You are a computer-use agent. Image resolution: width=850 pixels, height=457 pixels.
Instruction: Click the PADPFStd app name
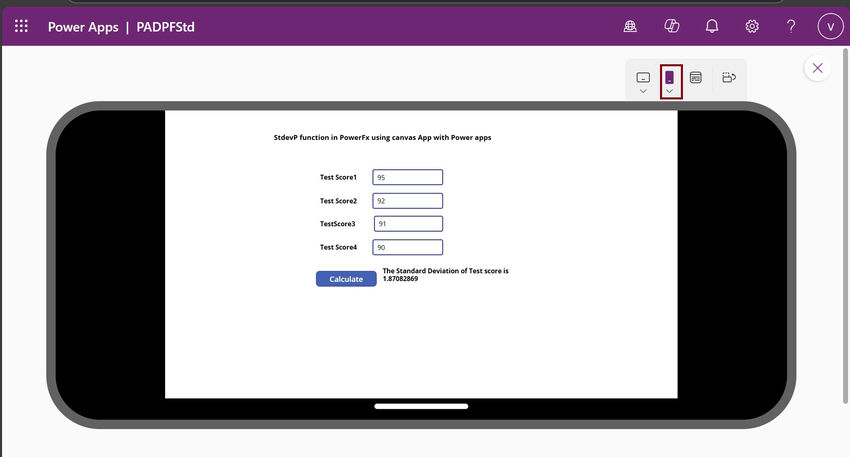click(x=165, y=27)
